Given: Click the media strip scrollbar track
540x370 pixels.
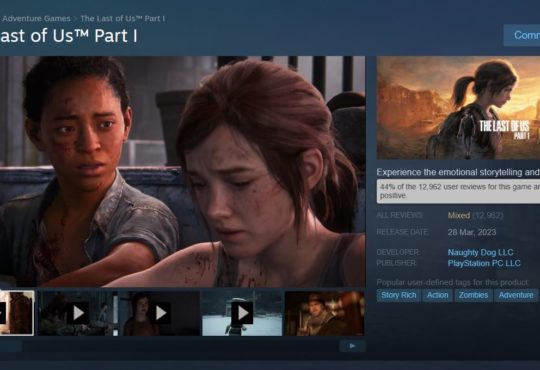Looking at the screenshot, I should (181, 346).
